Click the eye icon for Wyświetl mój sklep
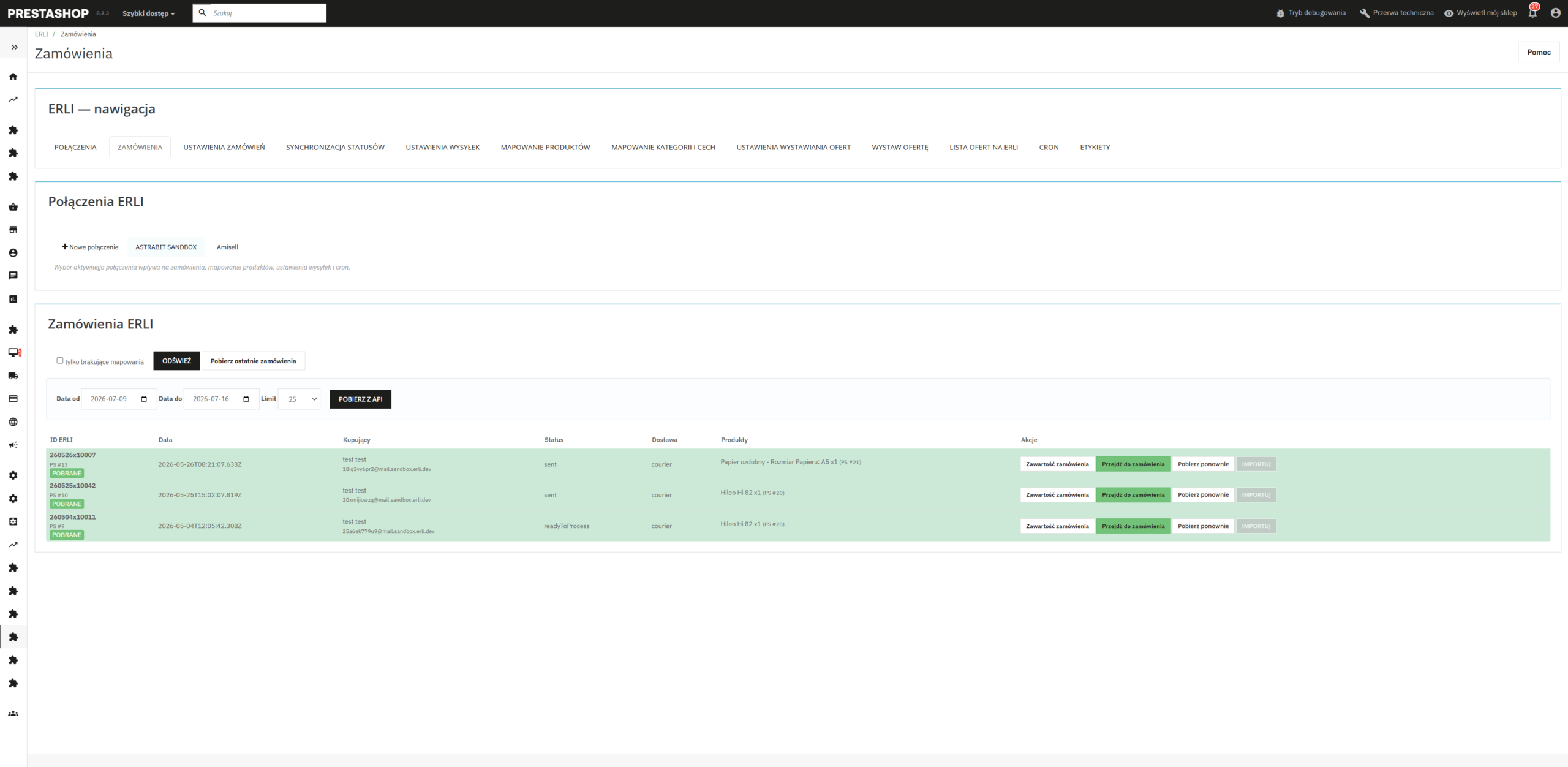The width and height of the screenshot is (1568, 767). 1449,13
